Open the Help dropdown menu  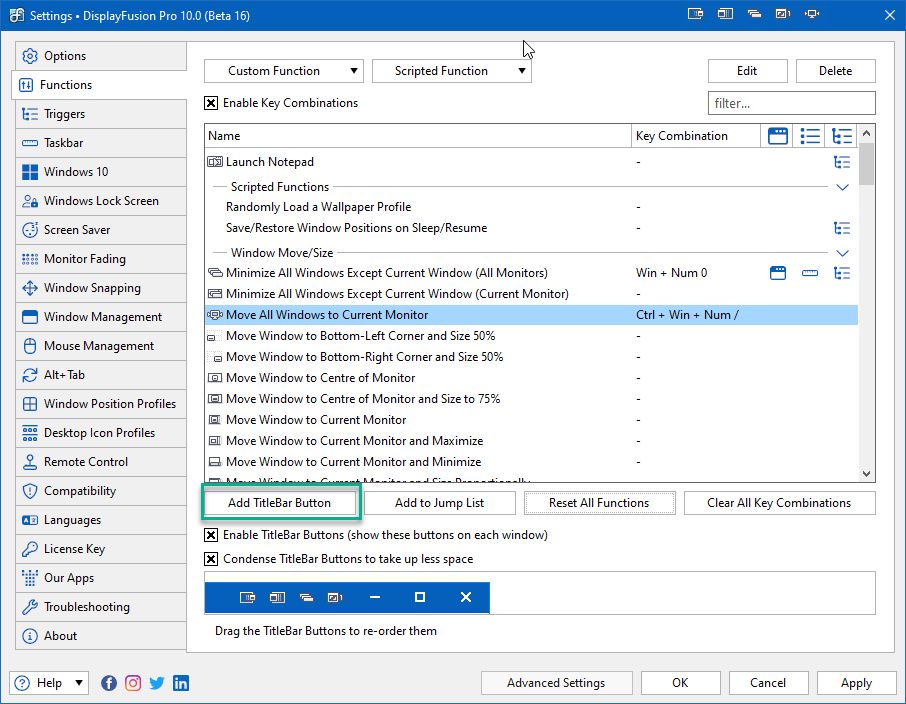click(49, 683)
